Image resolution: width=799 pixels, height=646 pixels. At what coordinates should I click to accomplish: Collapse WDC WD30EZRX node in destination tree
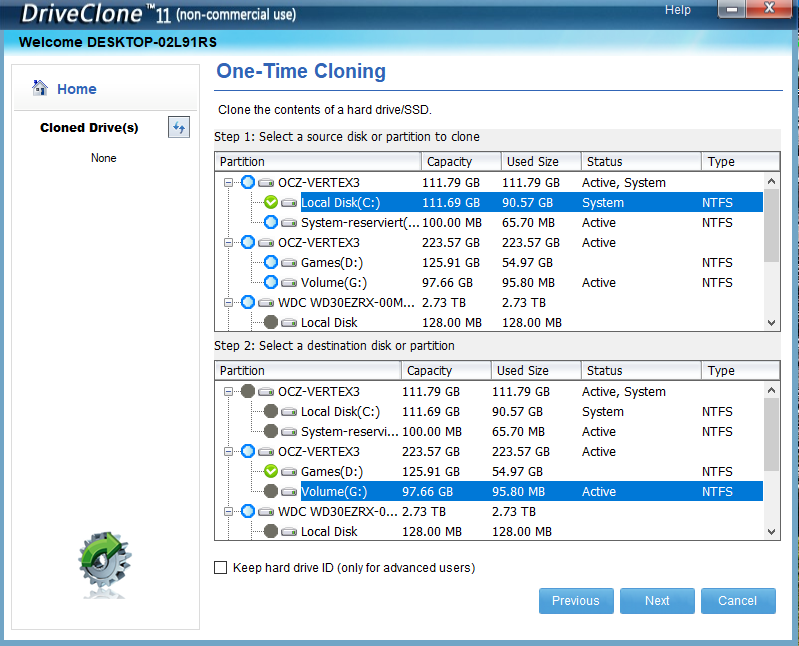[x=228, y=512]
